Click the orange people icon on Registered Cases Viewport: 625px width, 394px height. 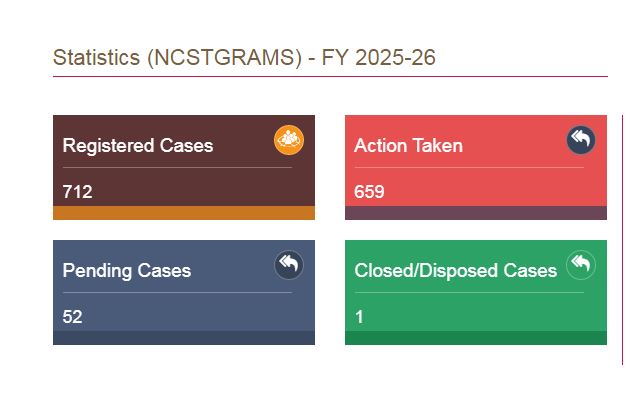point(289,140)
